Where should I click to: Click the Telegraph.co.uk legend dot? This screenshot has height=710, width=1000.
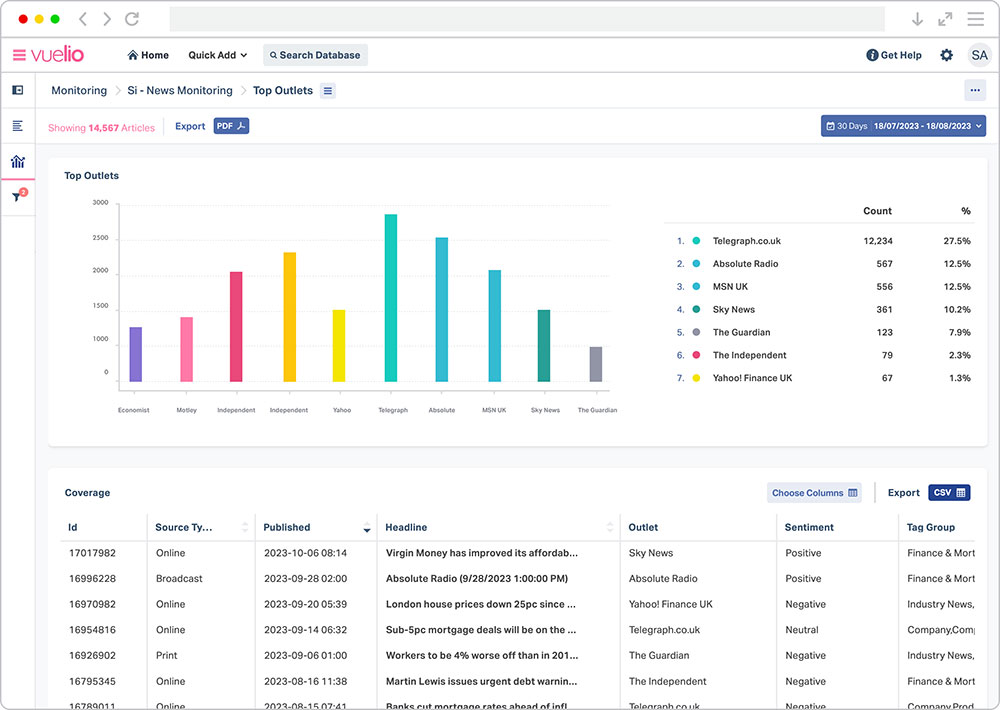pyautogui.click(x=696, y=240)
